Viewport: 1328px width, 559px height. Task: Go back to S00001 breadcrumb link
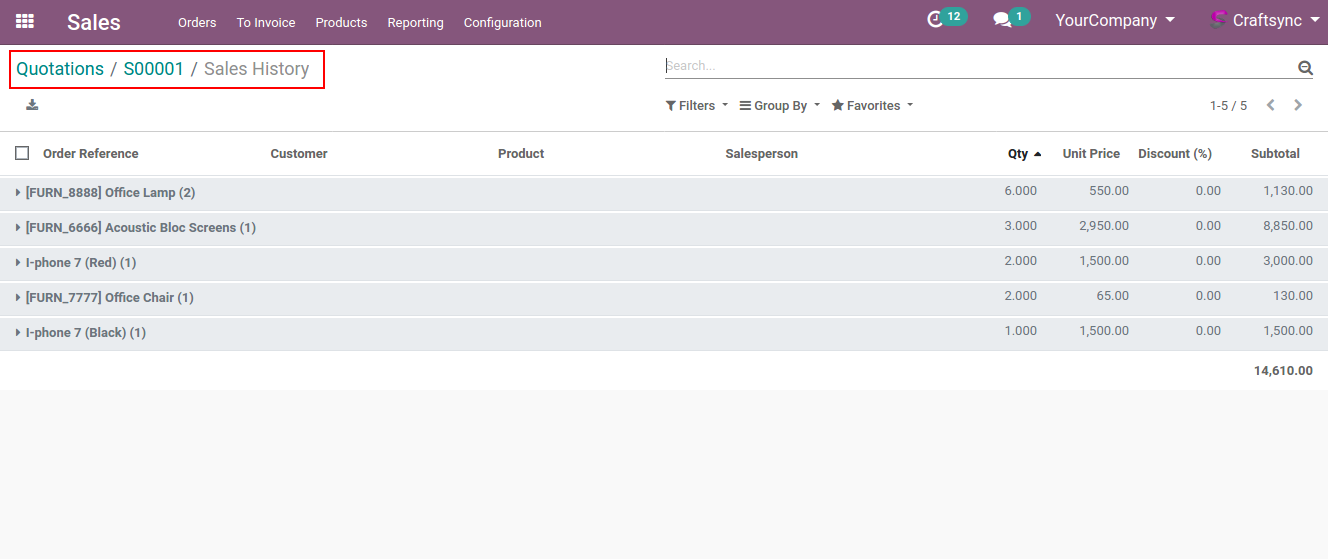(x=154, y=69)
